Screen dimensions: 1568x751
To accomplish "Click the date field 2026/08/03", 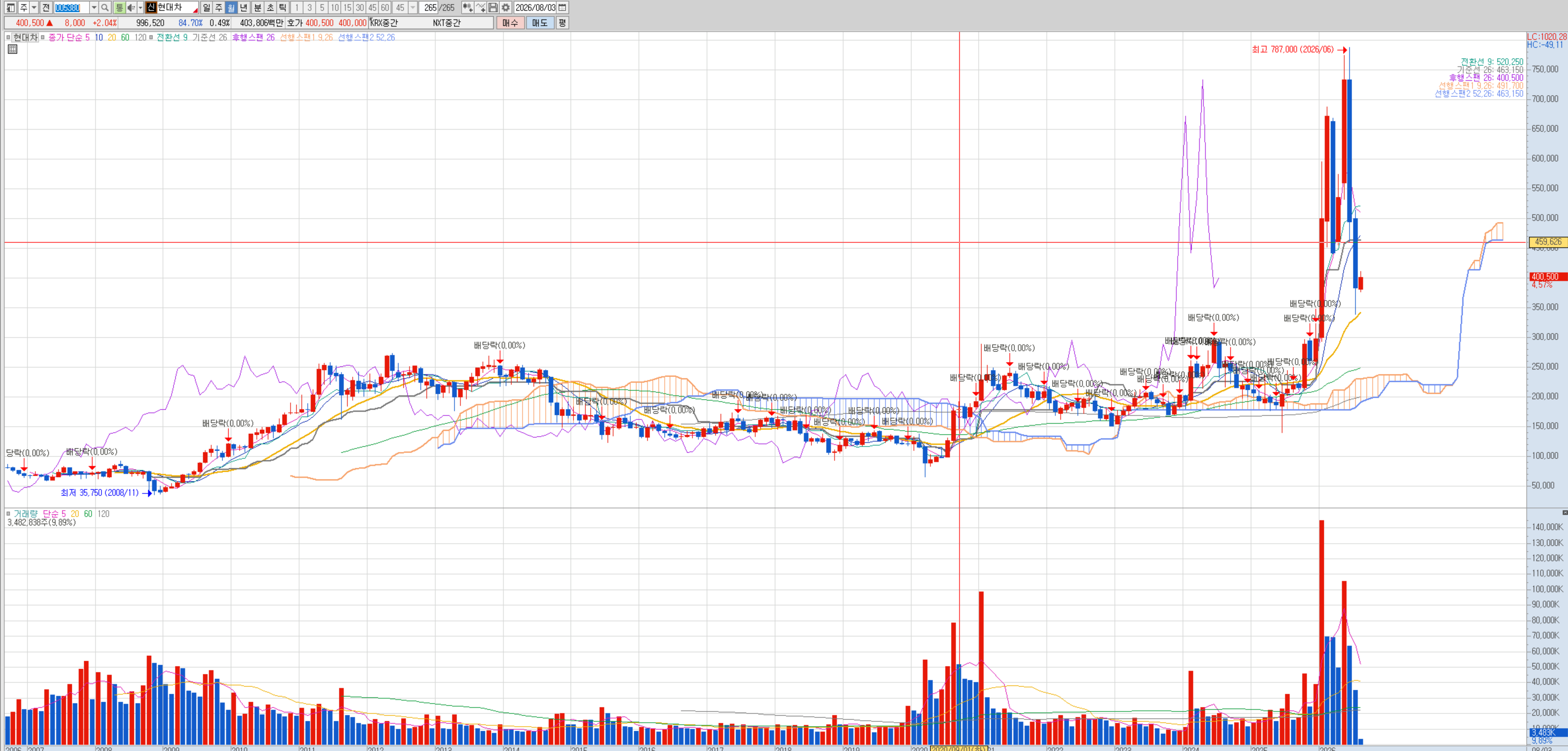I will 535,7.
